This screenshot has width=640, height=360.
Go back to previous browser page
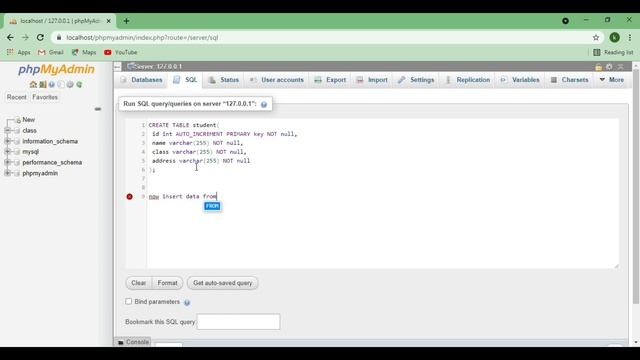click(x=10, y=38)
